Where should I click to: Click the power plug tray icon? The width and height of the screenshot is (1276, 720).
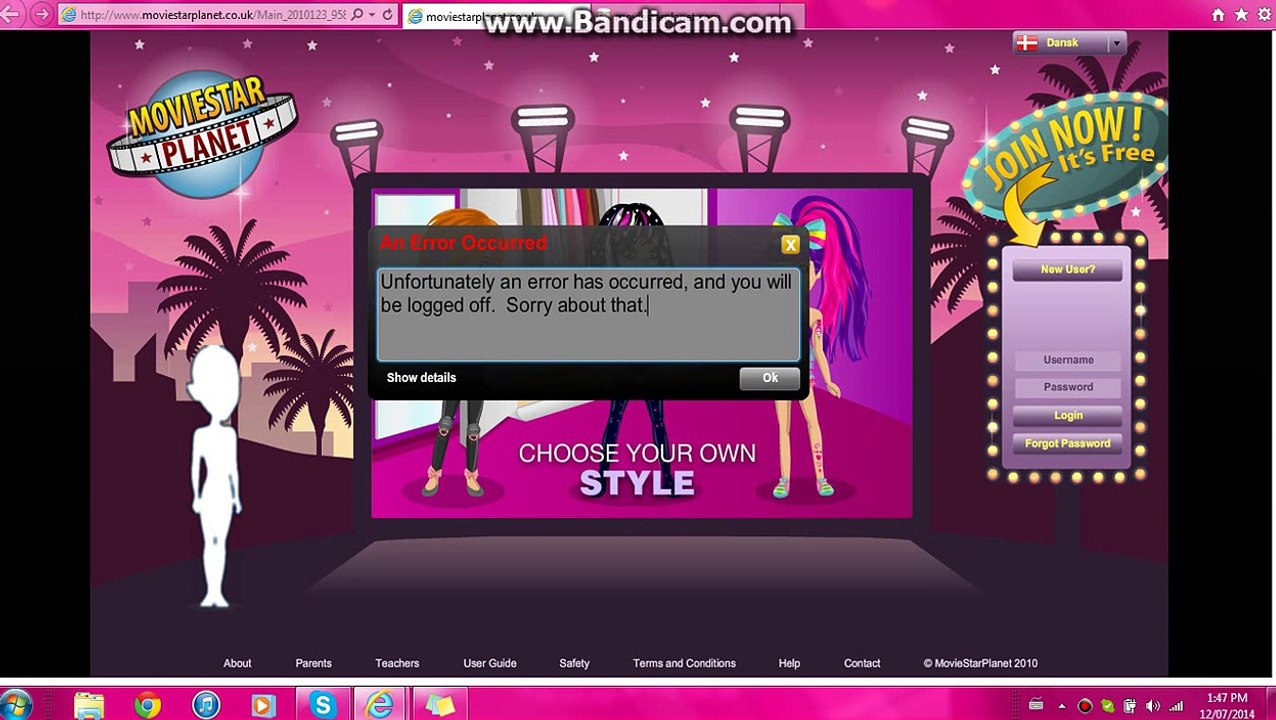(x=1130, y=706)
